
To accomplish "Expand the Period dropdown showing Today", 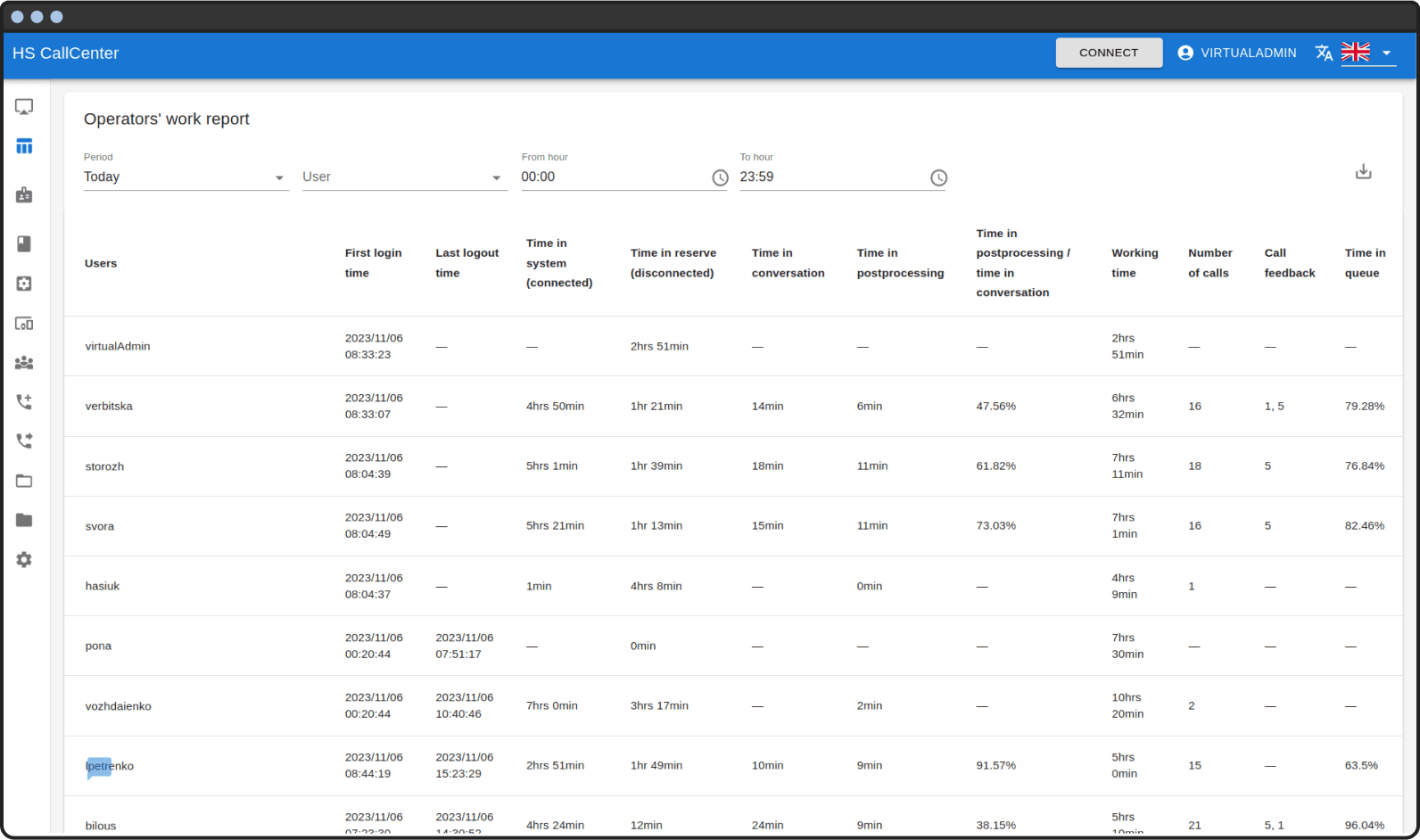I will (x=185, y=177).
